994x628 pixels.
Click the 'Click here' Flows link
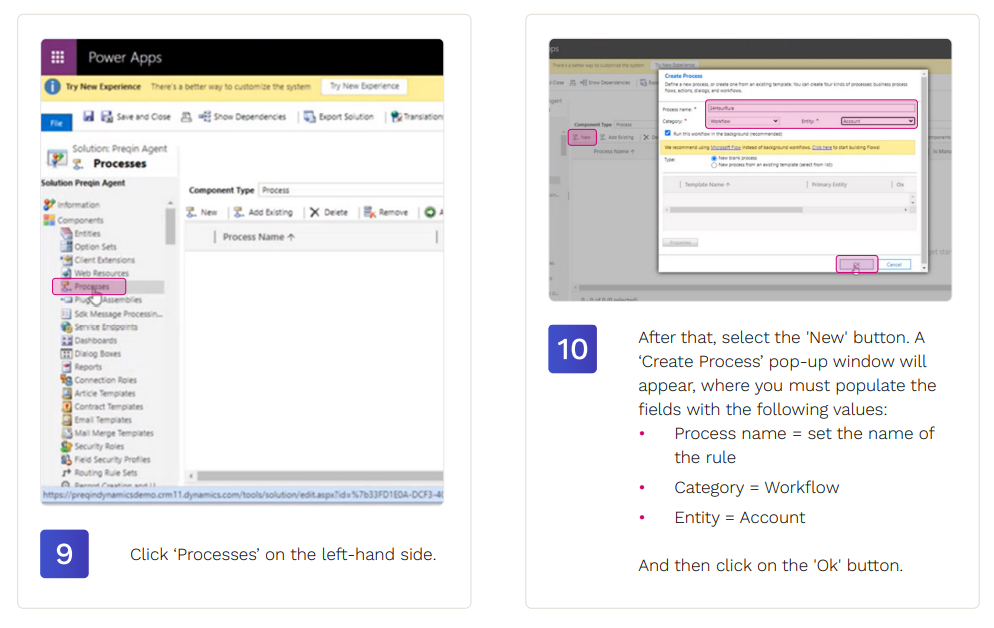click(822, 148)
